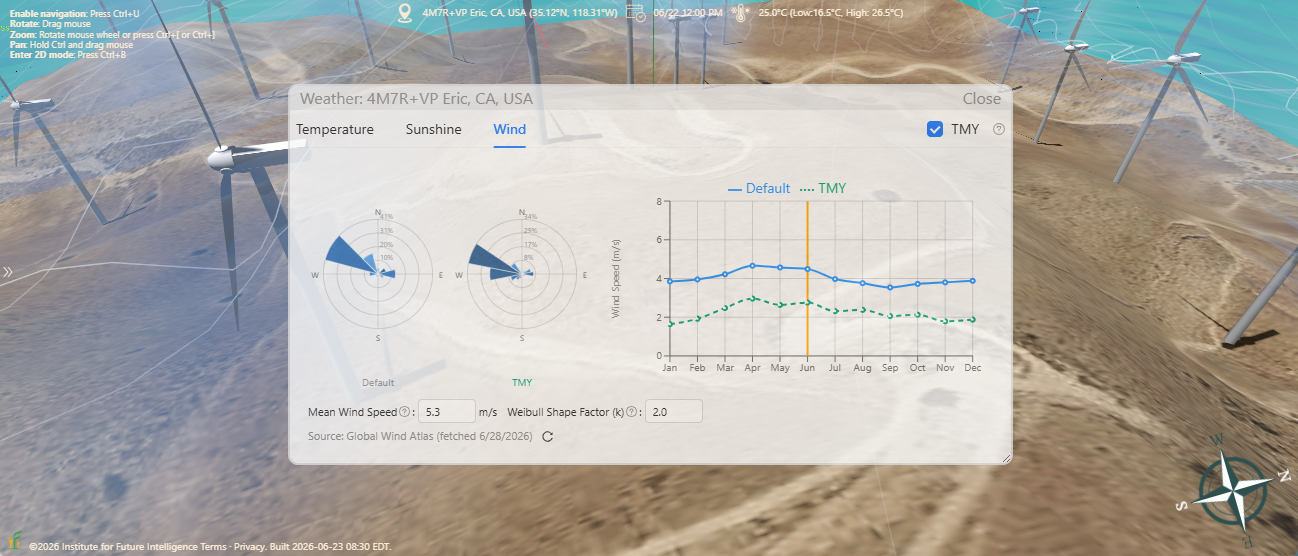Image resolution: width=1298 pixels, height=556 pixels.
Task: Expand the left side panel chevron
Action: 8,272
